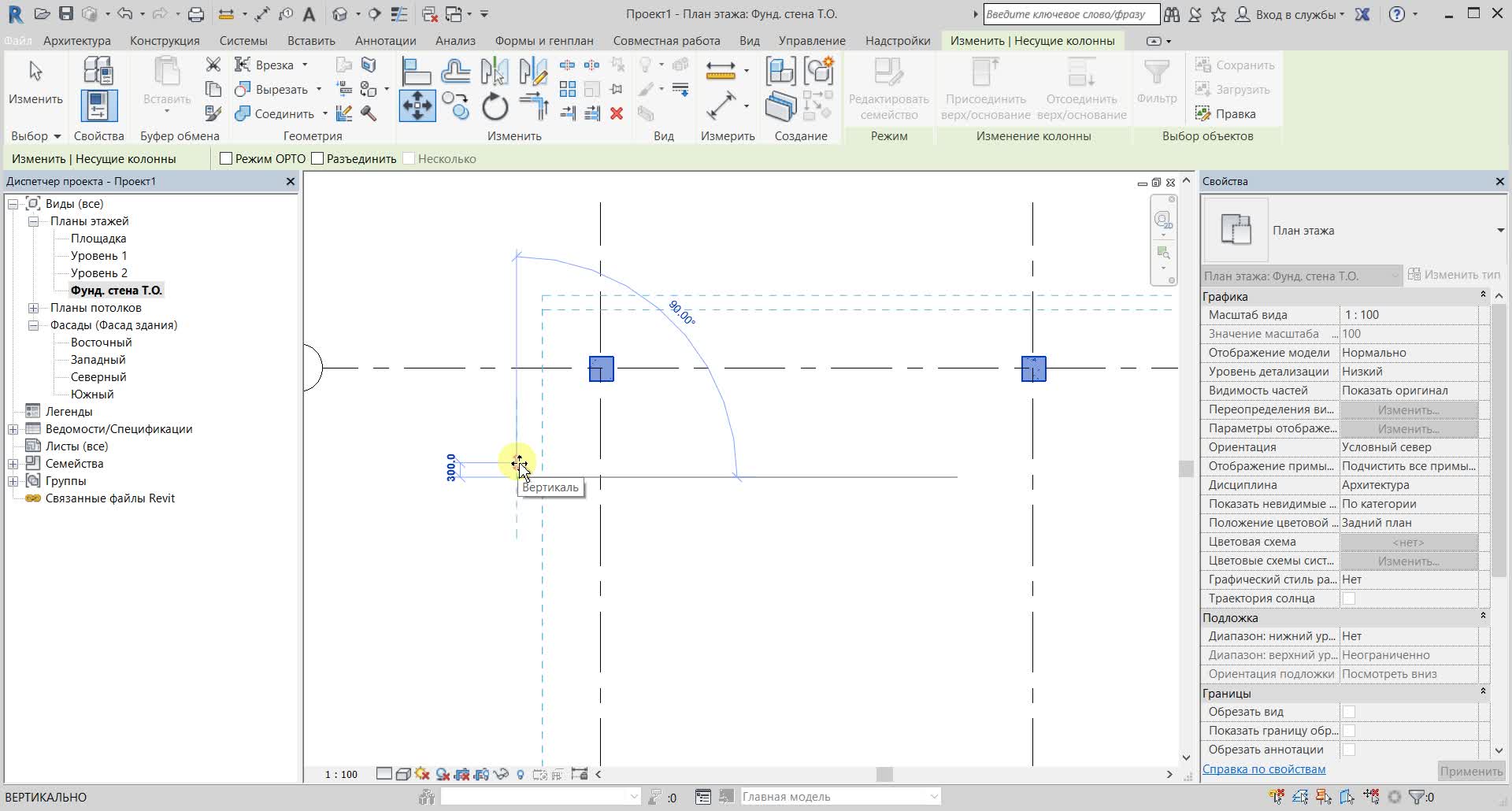Select the Северный elevation view

[98, 377]
